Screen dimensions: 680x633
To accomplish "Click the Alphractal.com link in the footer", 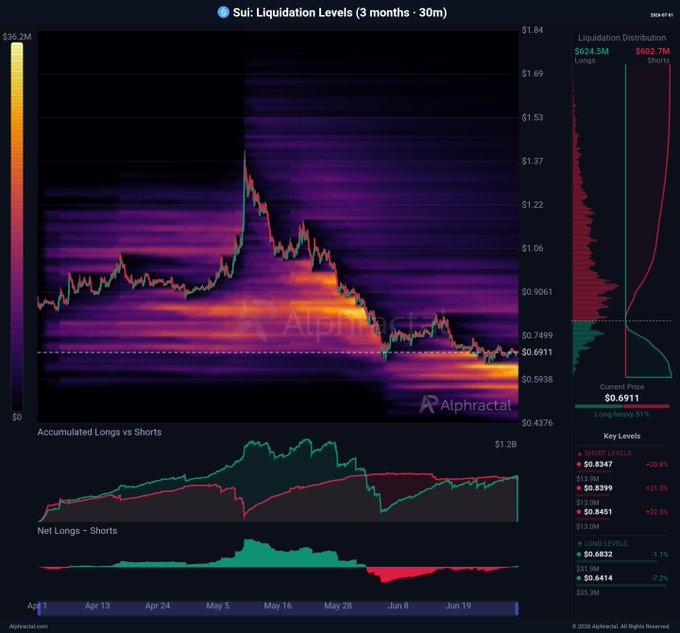I will tap(28, 626).
